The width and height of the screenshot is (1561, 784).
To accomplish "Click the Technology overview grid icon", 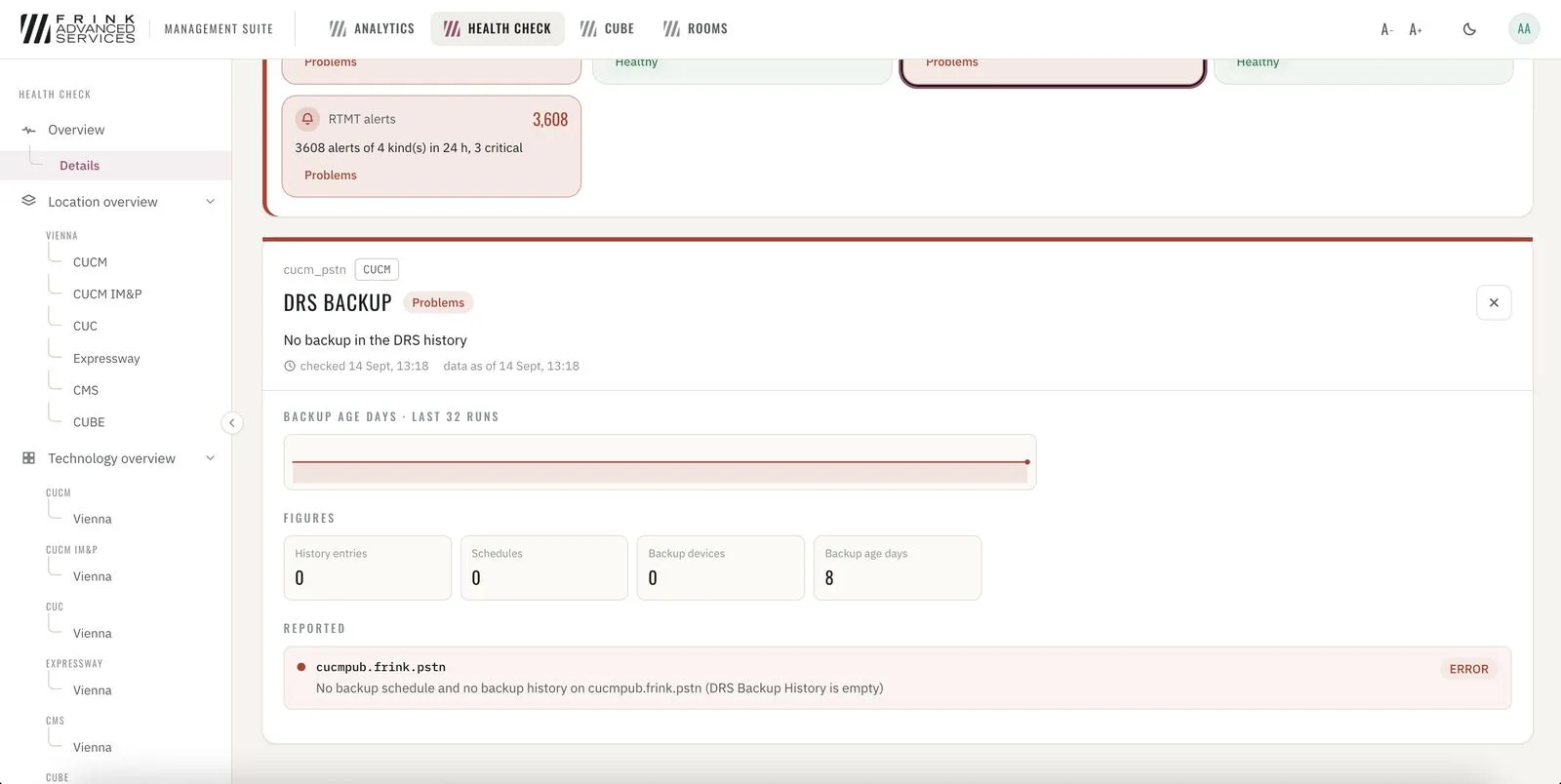I will [x=28, y=457].
